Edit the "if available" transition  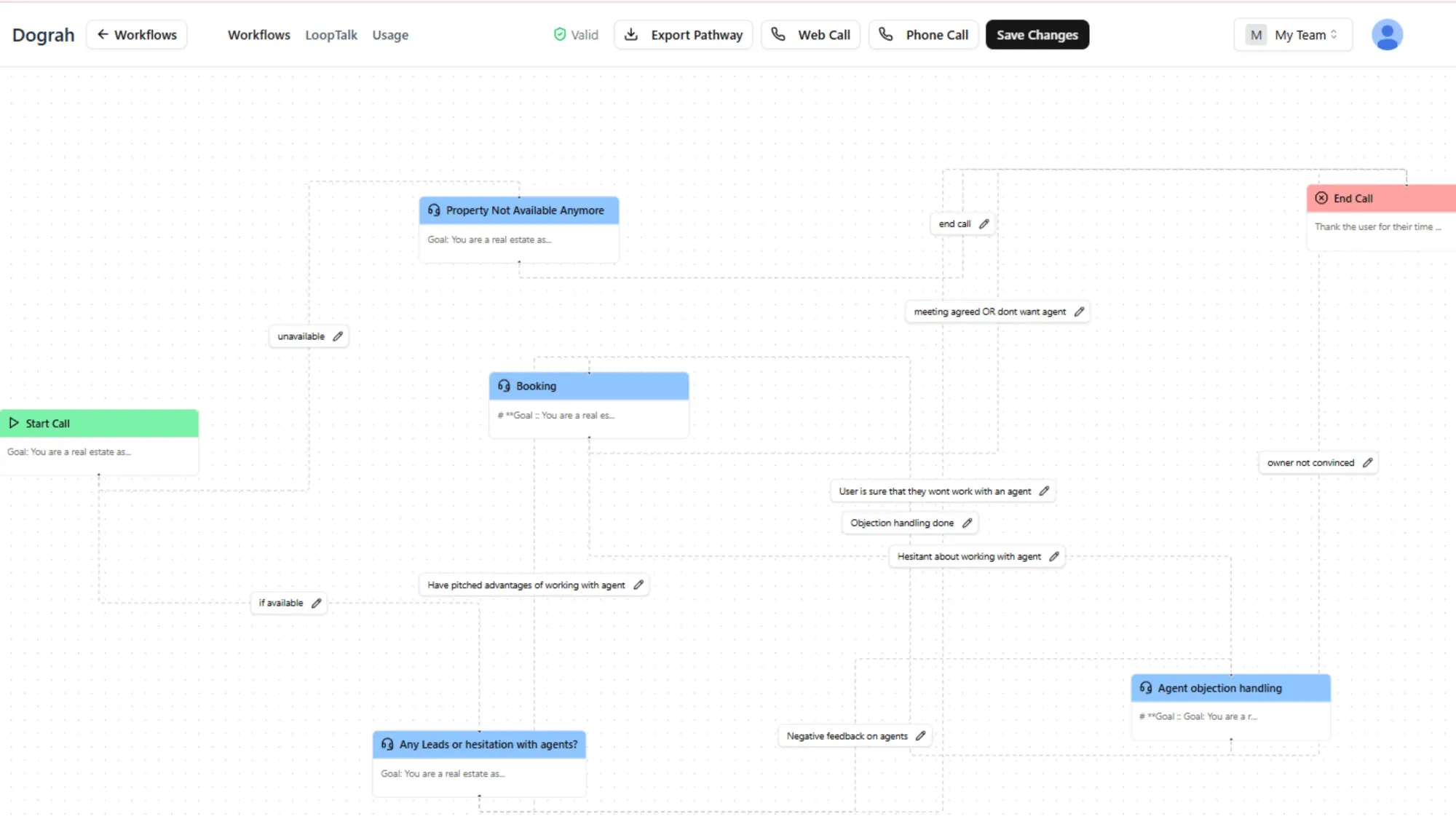(317, 603)
